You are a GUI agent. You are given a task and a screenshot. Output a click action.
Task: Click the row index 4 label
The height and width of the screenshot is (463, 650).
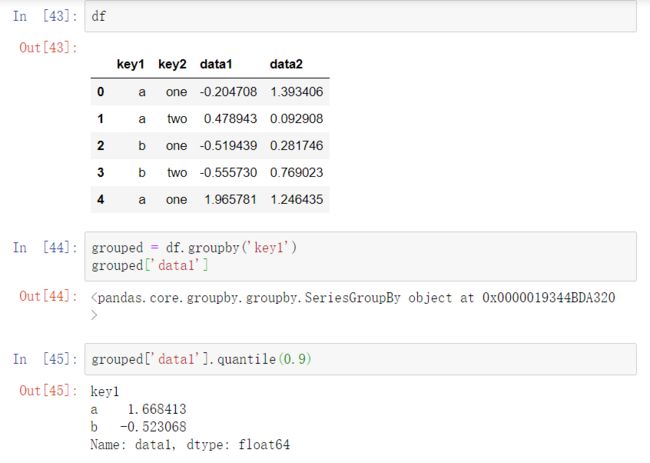click(x=100, y=199)
